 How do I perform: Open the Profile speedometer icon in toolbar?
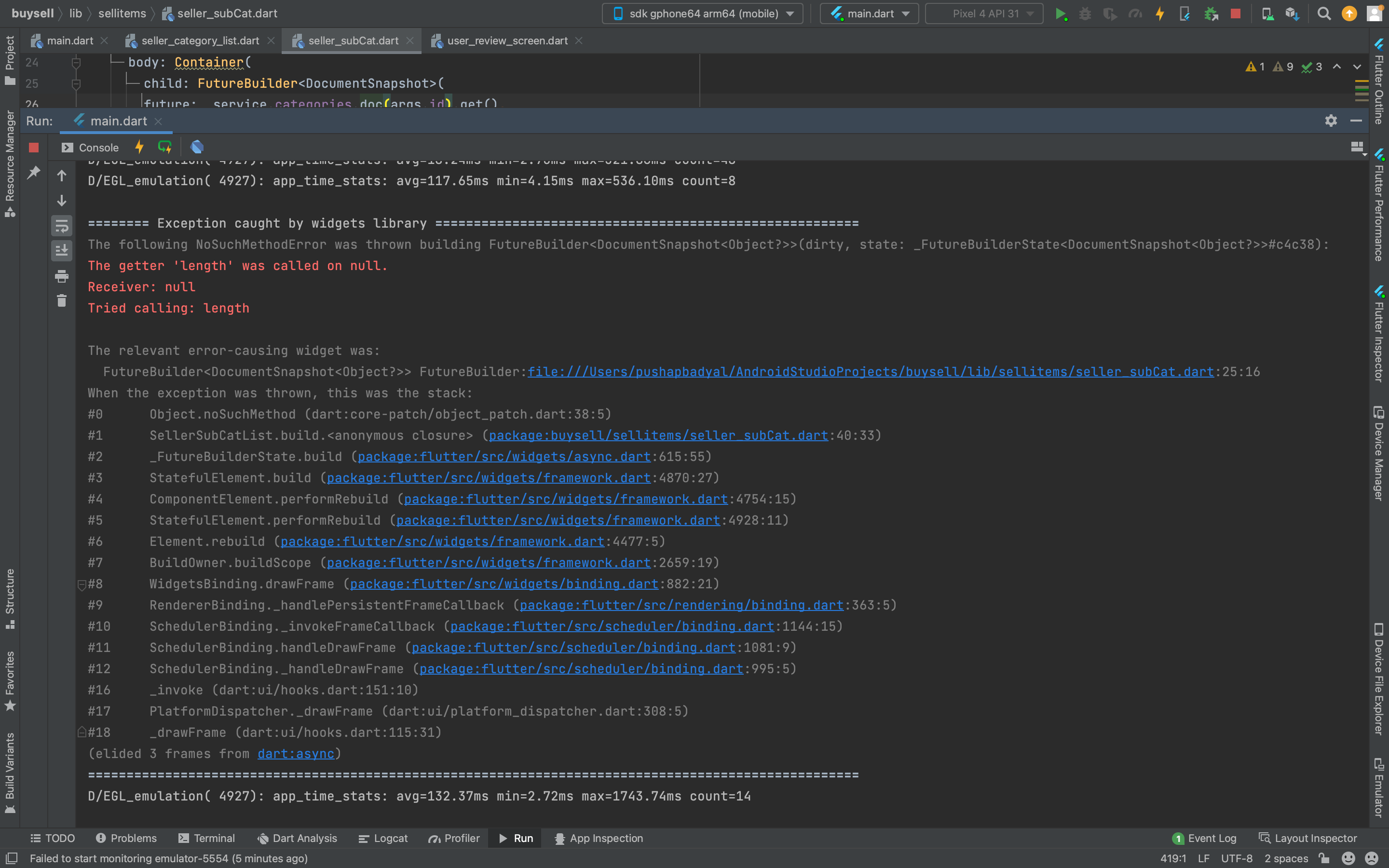[1135, 14]
